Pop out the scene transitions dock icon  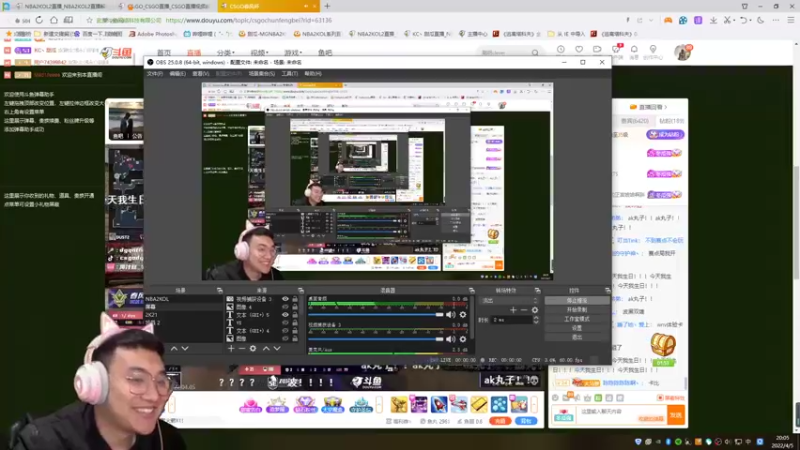pyautogui.click(x=537, y=290)
